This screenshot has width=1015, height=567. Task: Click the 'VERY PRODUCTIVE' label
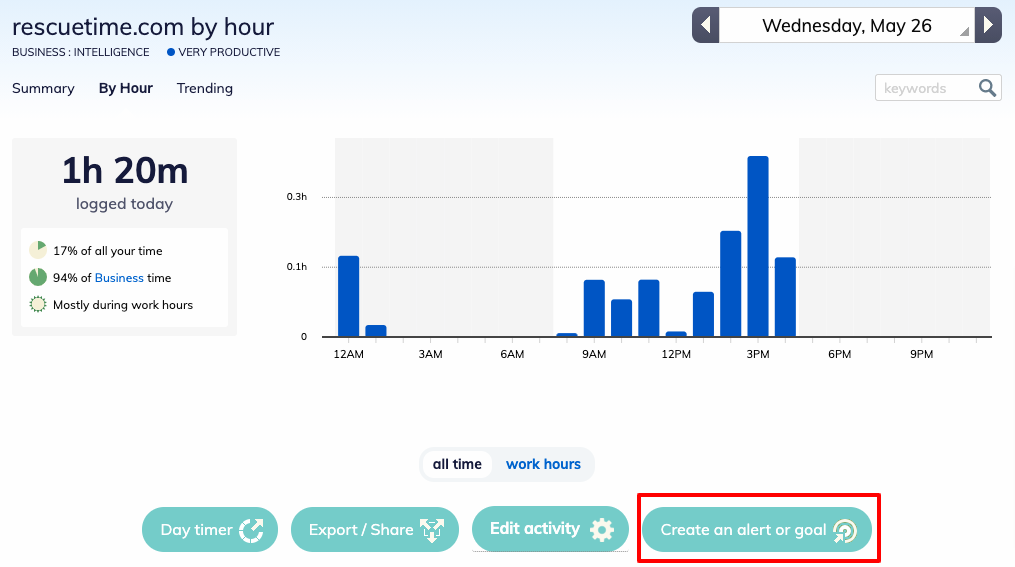[229, 52]
